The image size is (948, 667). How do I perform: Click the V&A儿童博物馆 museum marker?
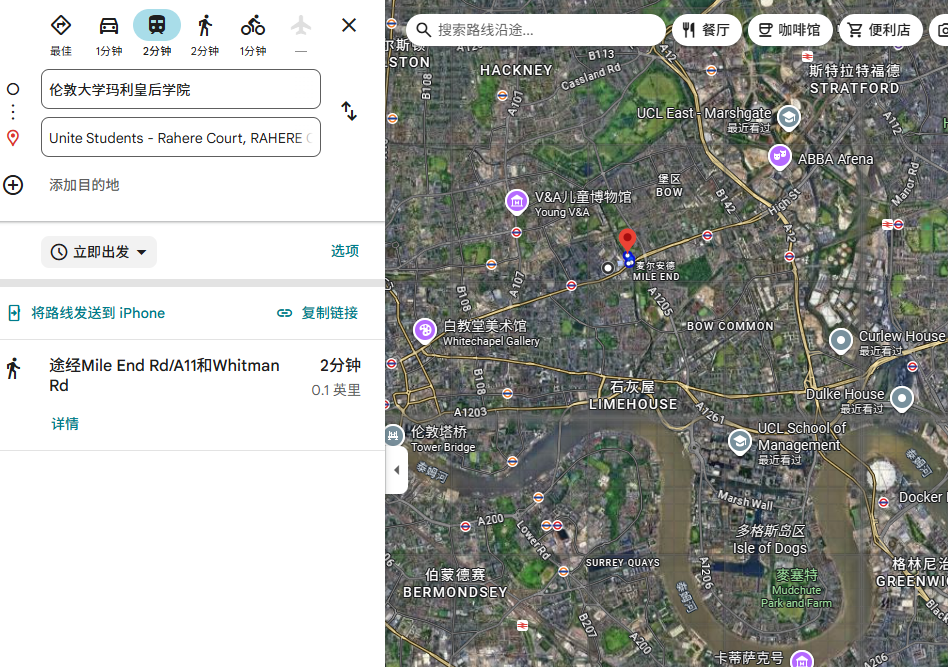coord(517,202)
